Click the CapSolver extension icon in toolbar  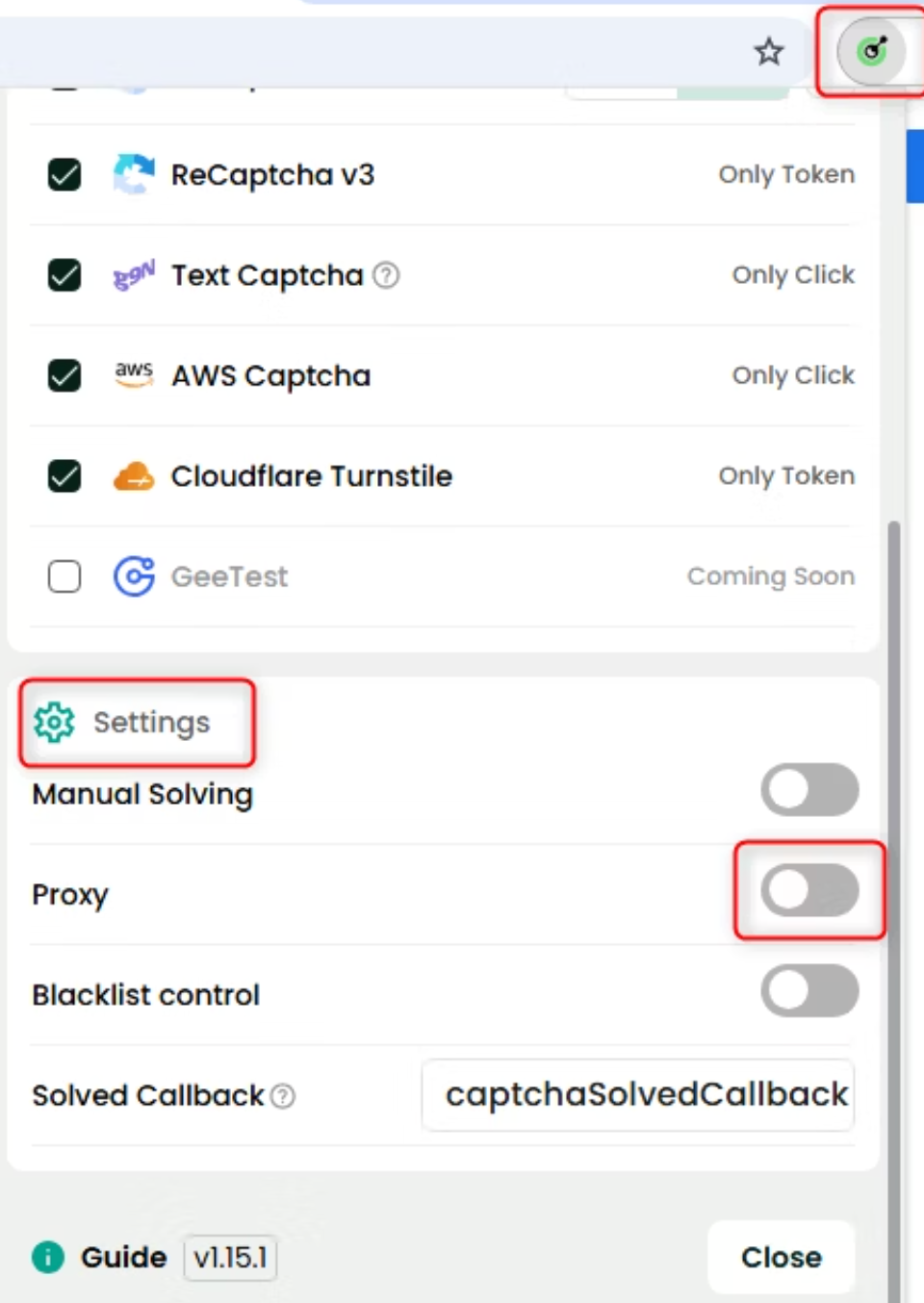point(871,51)
